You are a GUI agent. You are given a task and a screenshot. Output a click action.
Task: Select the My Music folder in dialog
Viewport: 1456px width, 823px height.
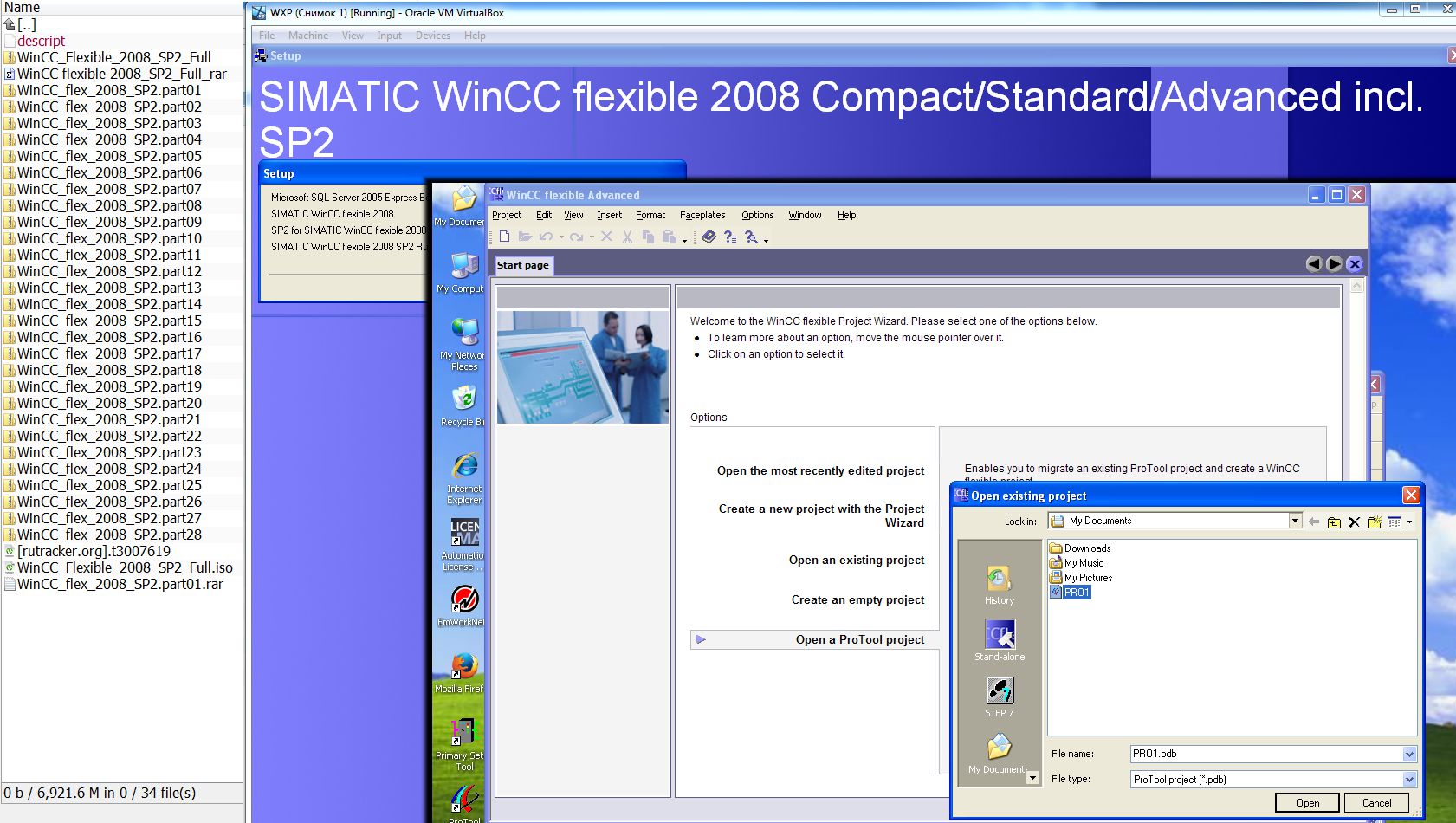1077,563
